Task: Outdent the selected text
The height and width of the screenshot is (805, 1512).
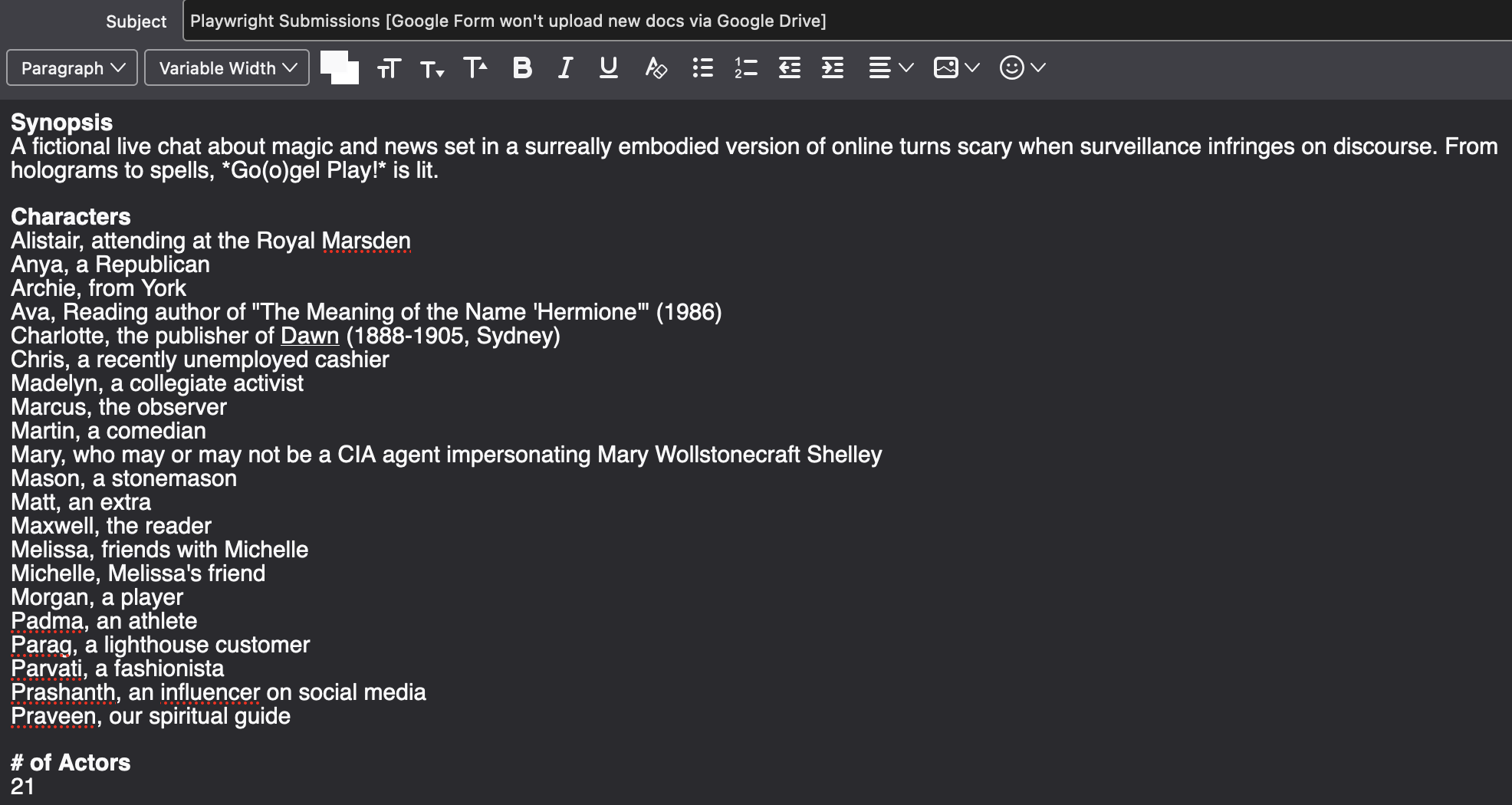Action: point(789,68)
